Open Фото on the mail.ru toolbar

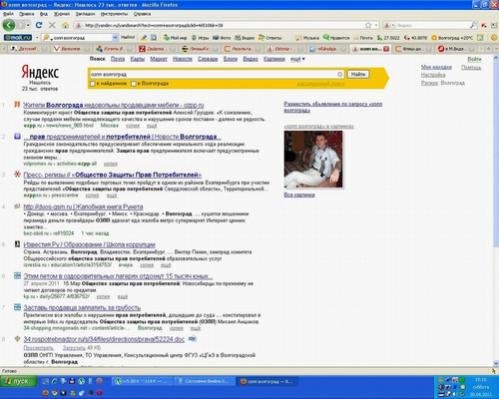(222, 38)
